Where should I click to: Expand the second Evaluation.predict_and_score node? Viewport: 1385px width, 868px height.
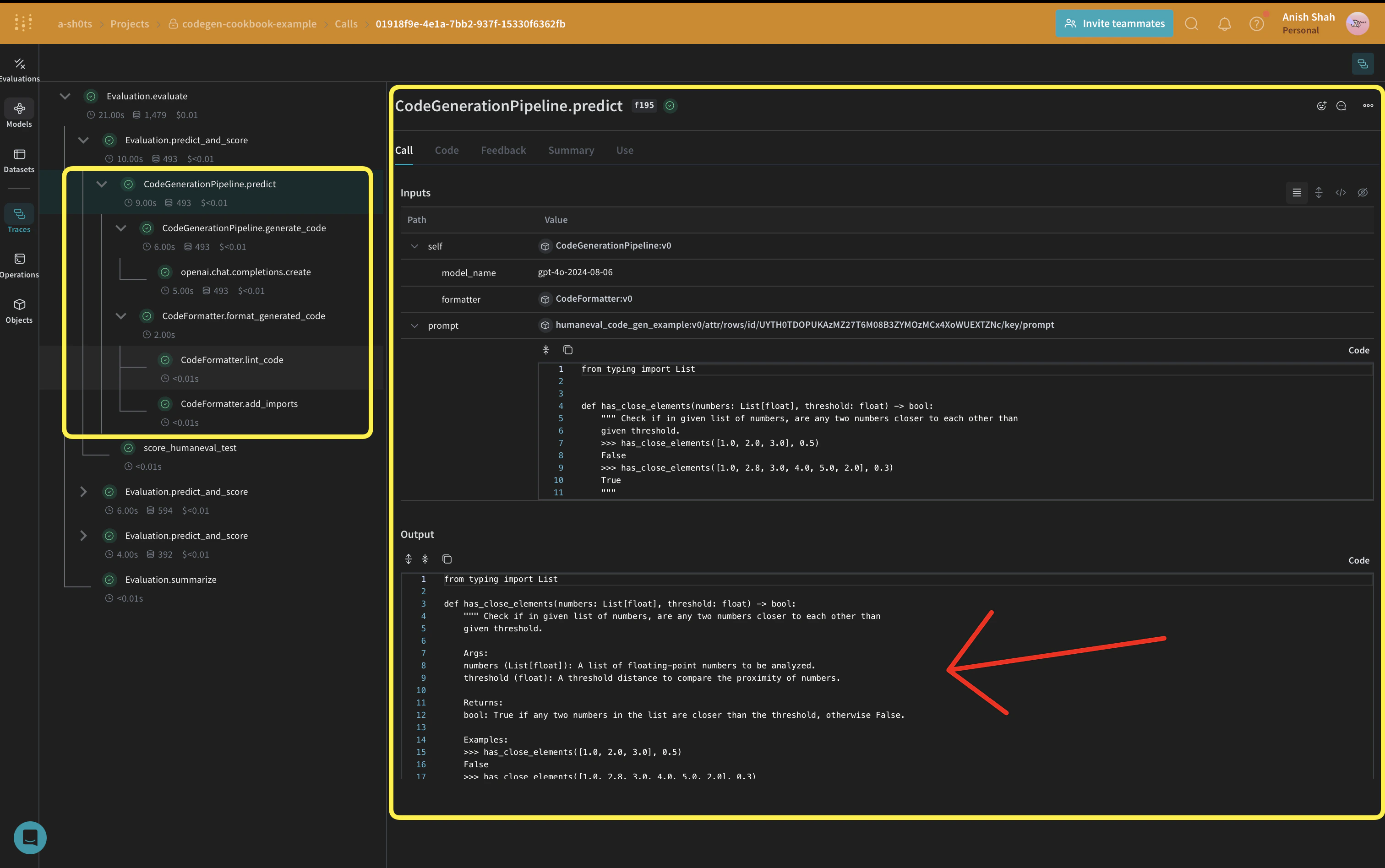(83, 491)
